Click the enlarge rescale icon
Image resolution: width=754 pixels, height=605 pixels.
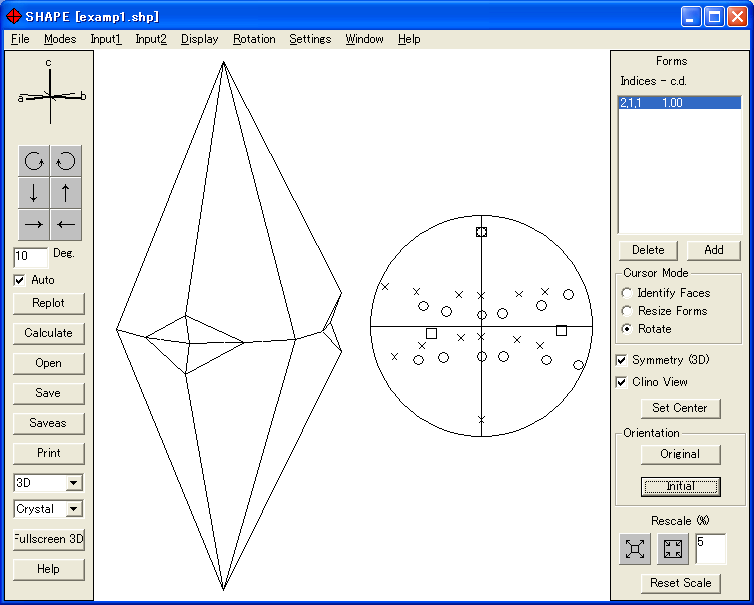tap(635, 549)
